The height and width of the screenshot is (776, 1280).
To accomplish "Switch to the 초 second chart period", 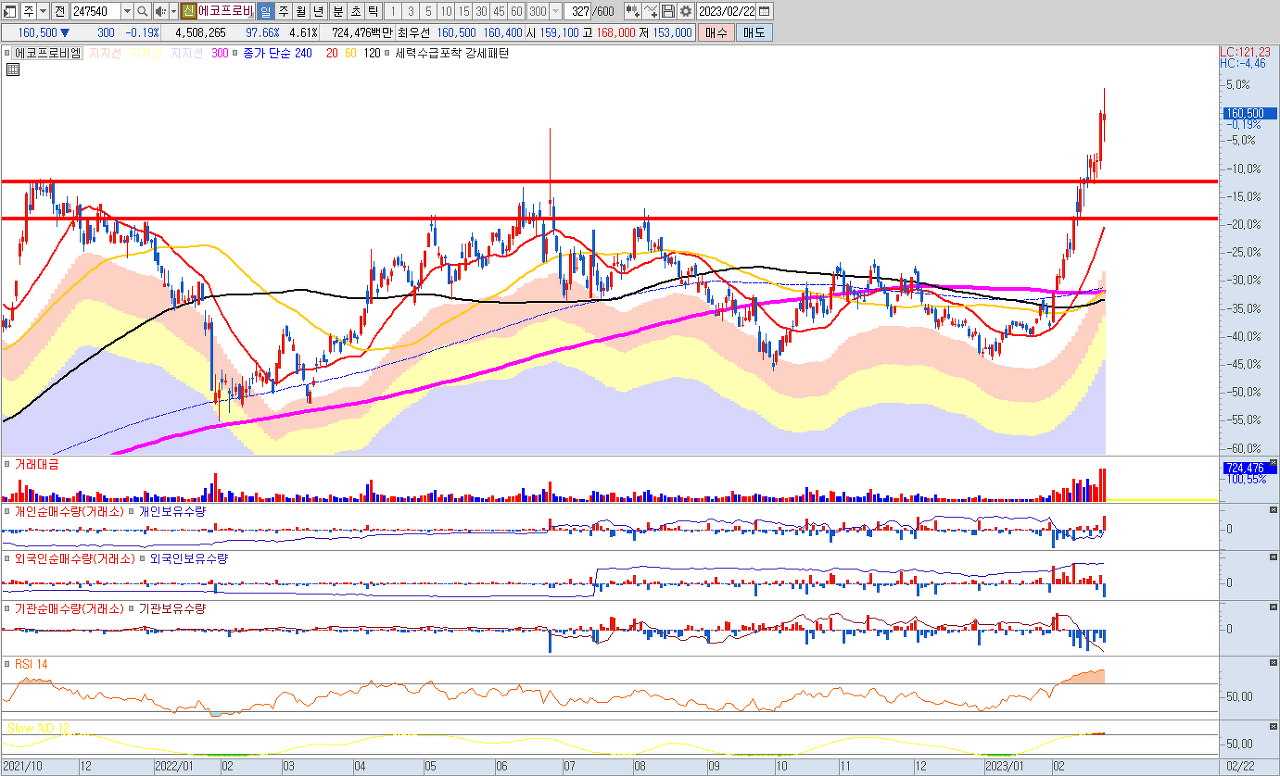I will coord(355,11).
